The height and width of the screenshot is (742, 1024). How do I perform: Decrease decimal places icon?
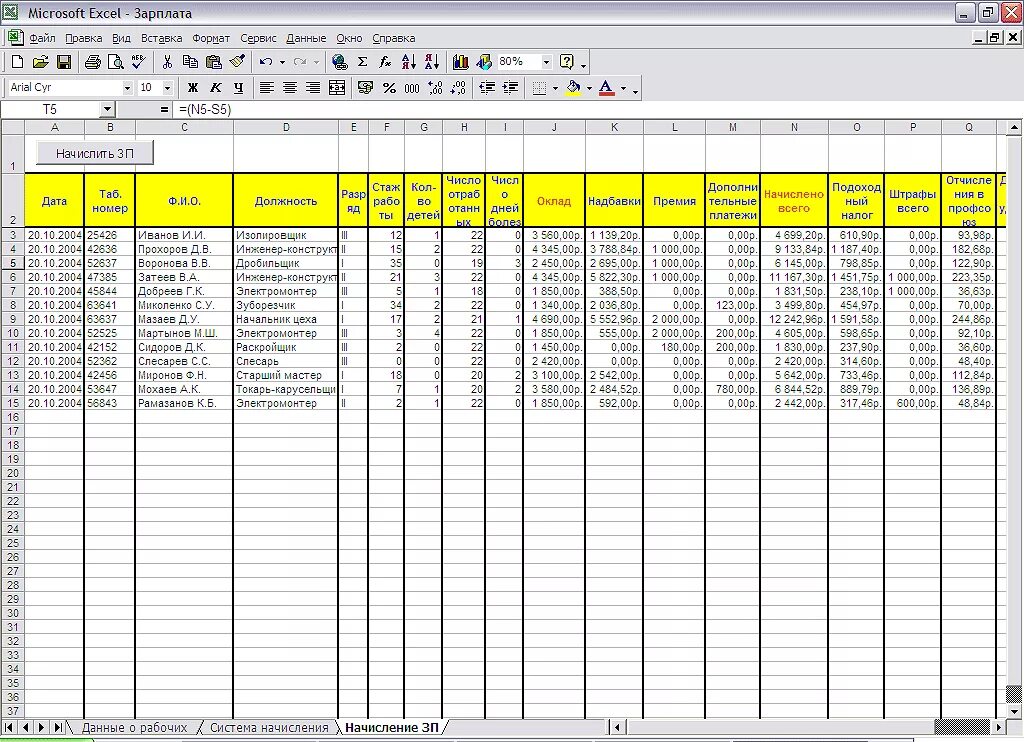[x=458, y=88]
